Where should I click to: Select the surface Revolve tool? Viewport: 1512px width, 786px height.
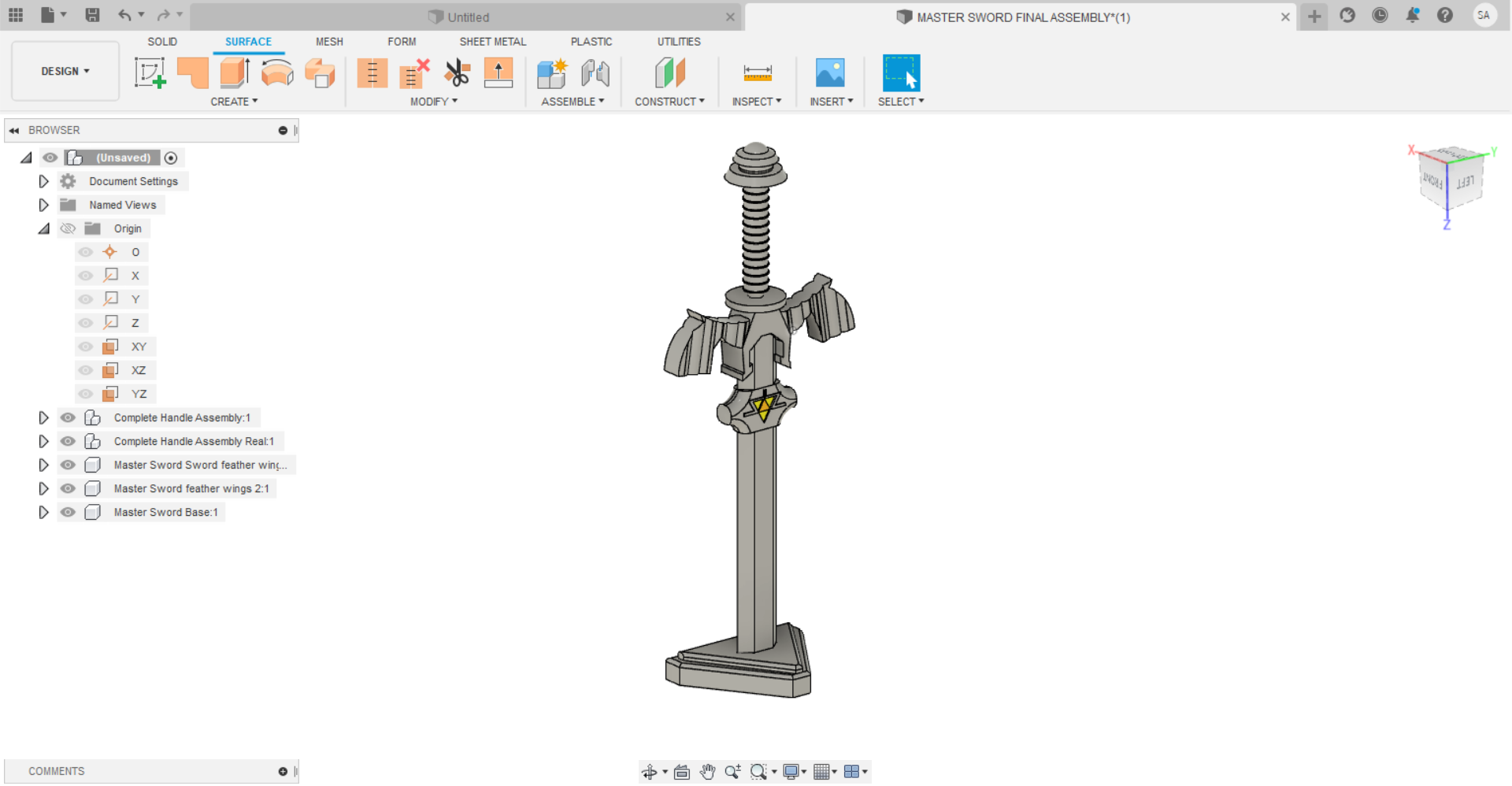click(x=277, y=73)
